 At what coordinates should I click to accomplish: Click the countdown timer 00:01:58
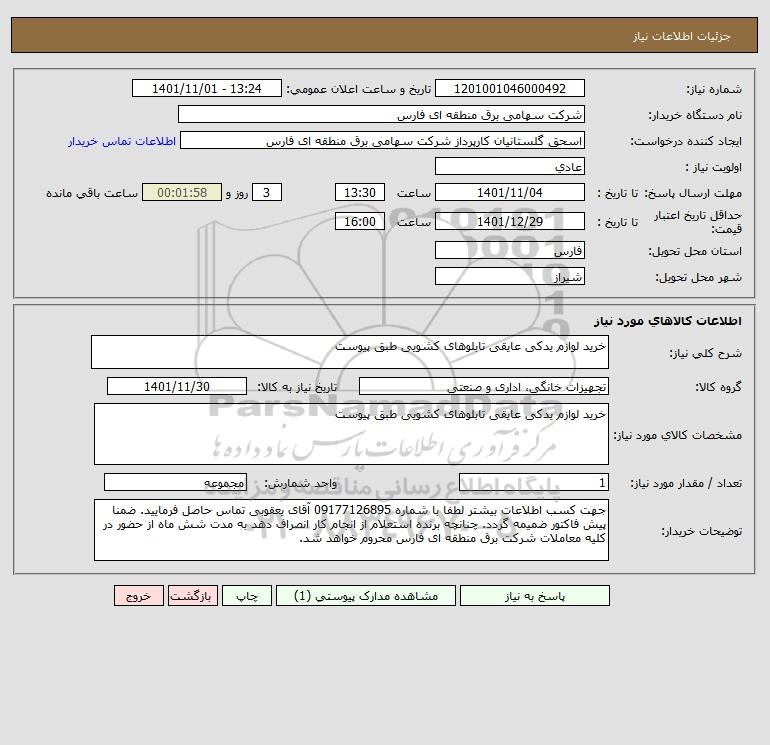[182, 193]
